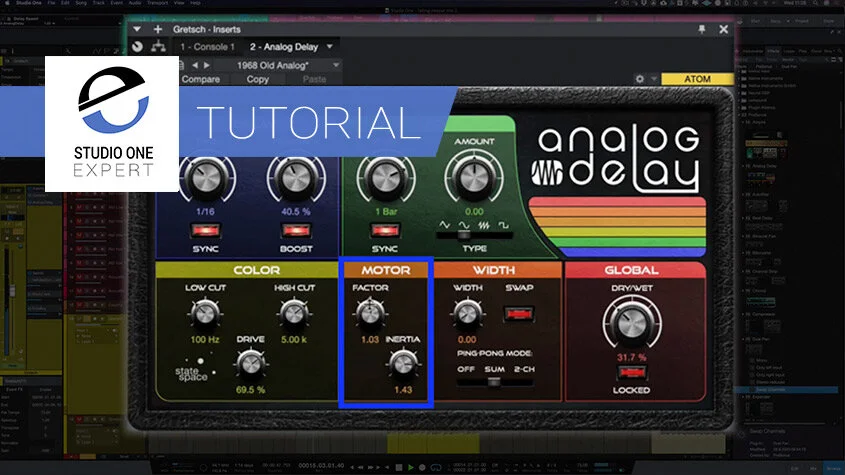Add an insert with the plus icon

(x=158, y=29)
